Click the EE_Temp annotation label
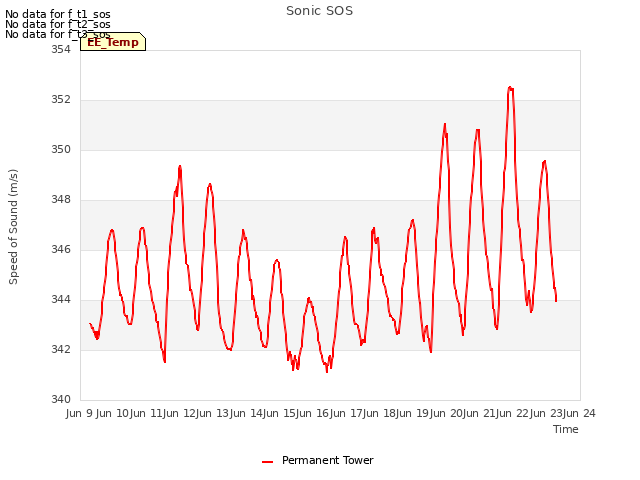Image resolution: width=640 pixels, height=480 pixels. (113, 42)
